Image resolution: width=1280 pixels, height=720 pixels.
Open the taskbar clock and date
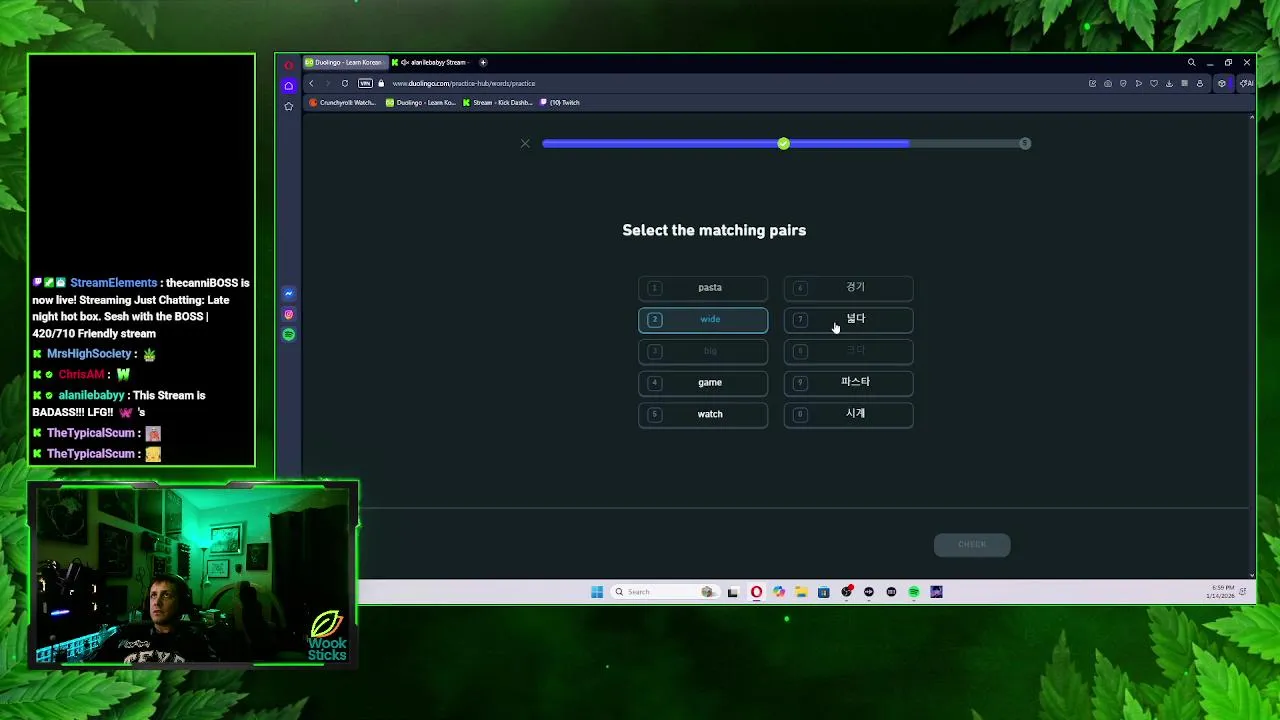click(x=1222, y=592)
